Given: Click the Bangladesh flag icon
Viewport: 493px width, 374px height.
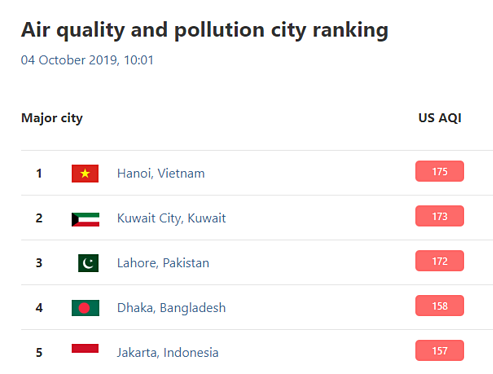Looking at the screenshot, I should tap(85, 308).
